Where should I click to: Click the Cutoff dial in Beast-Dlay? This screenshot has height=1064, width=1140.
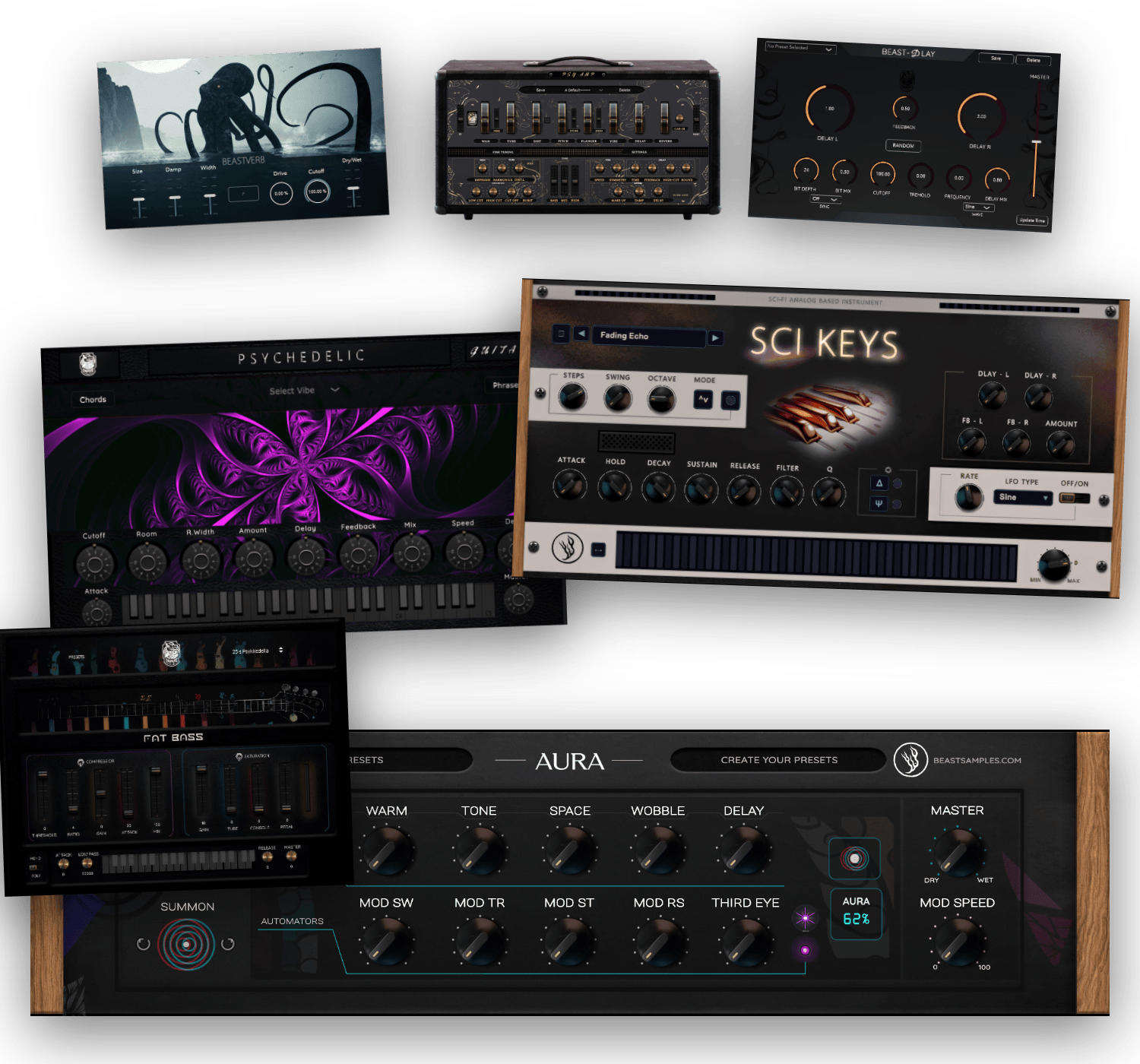click(882, 174)
